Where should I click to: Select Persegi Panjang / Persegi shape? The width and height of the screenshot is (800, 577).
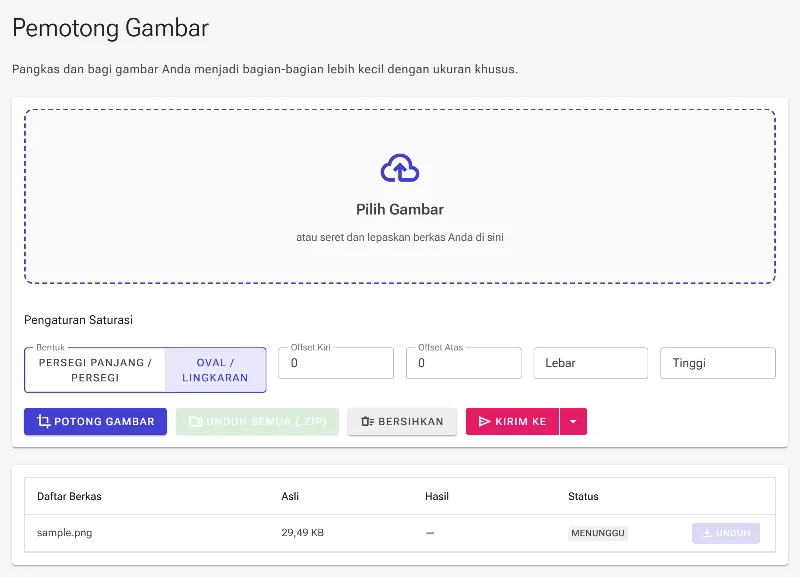(x=95, y=370)
